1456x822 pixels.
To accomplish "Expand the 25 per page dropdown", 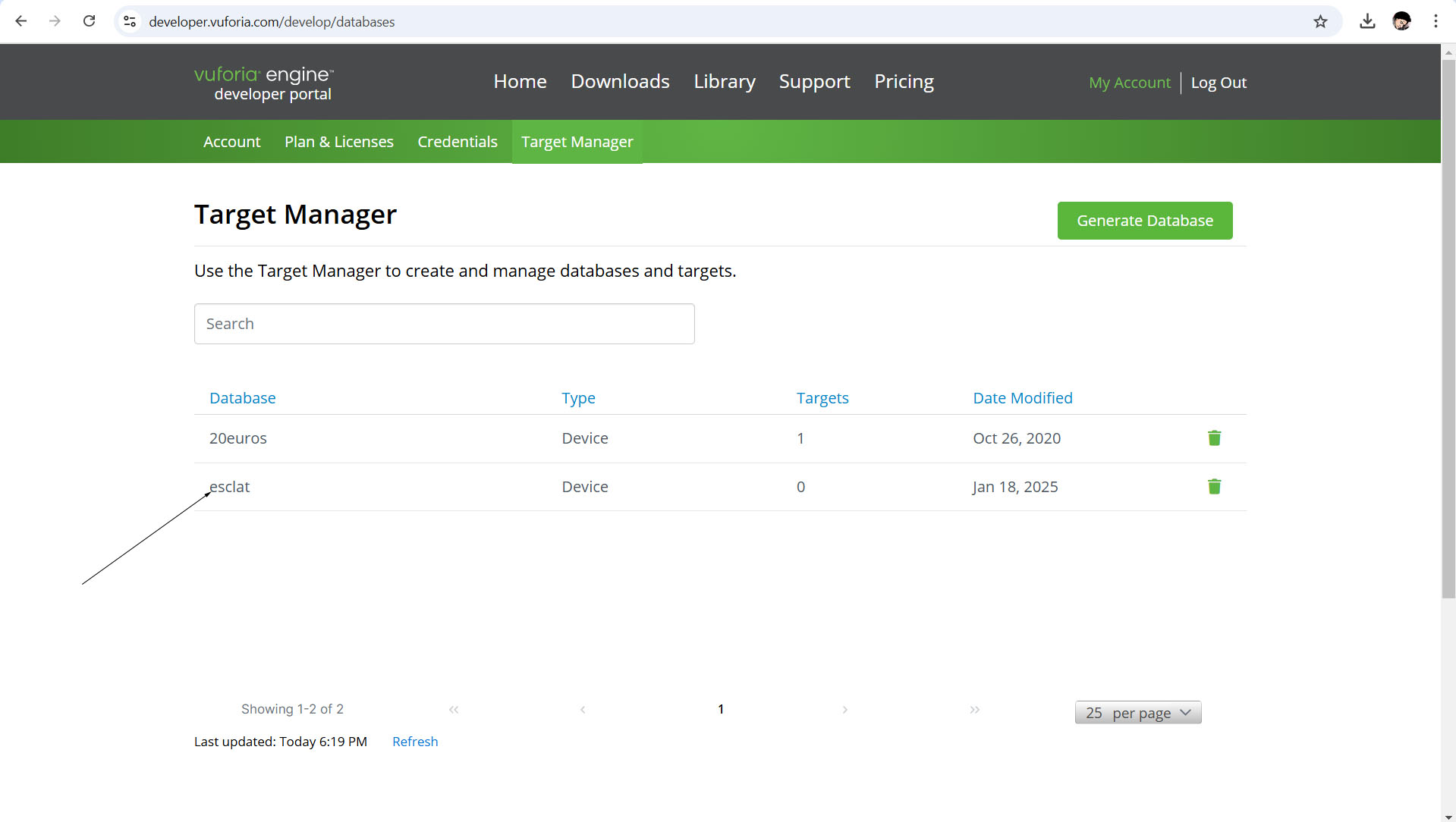I will 1137,713.
